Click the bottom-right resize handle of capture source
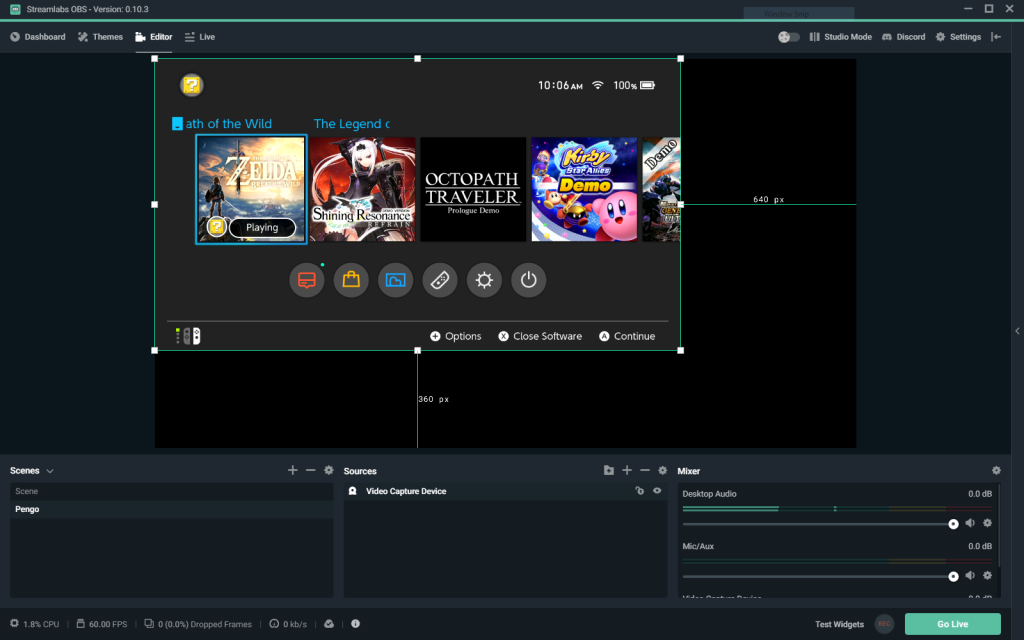The height and width of the screenshot is (640, 1024). click(680, 351)
